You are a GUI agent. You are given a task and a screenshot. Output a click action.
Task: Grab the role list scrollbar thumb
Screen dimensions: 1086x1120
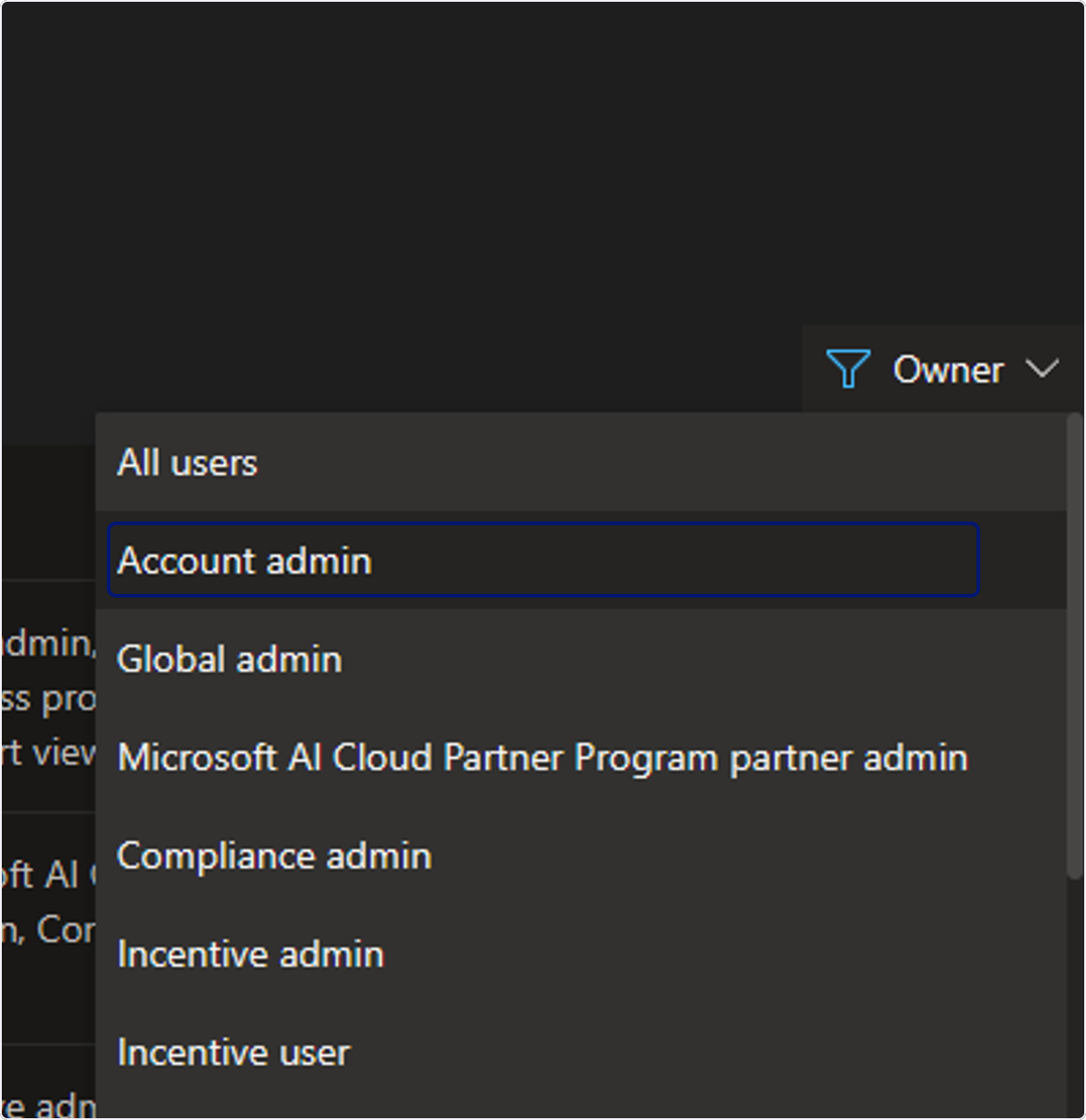[x=1075, y=647]
